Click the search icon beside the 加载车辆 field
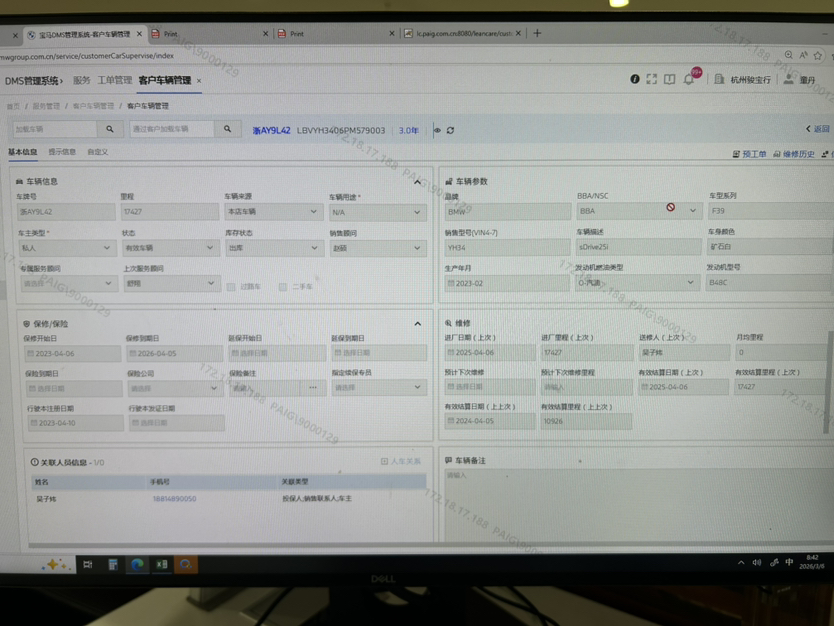Viewport: 834px width, 626px height. pyautogui.click(x=110, y=129)
